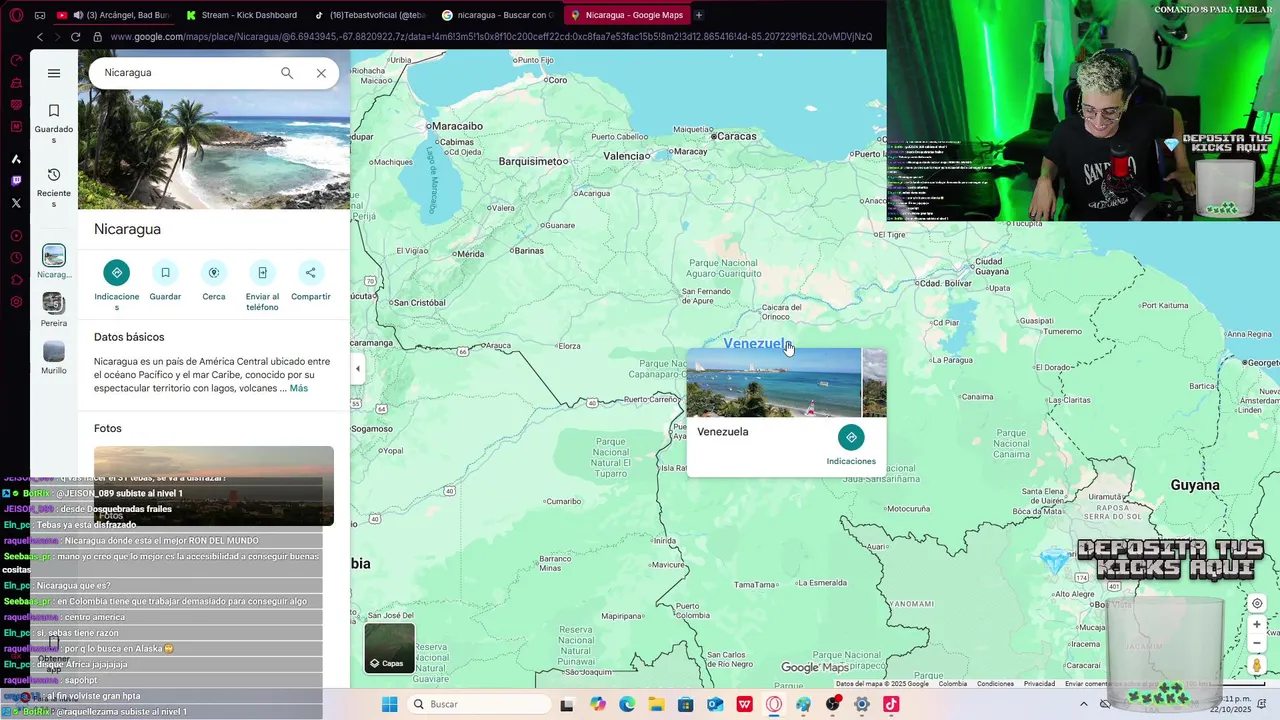Search nearby with the Cerca button

213,281
